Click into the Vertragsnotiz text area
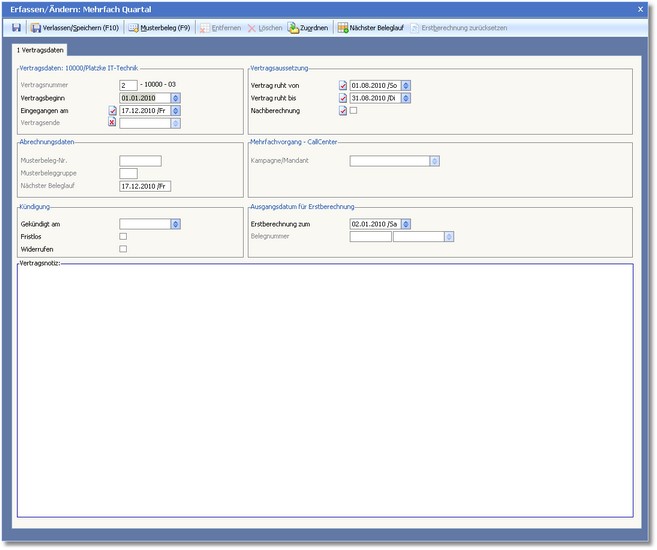The image size is (657, 550). tap(325, 390)
